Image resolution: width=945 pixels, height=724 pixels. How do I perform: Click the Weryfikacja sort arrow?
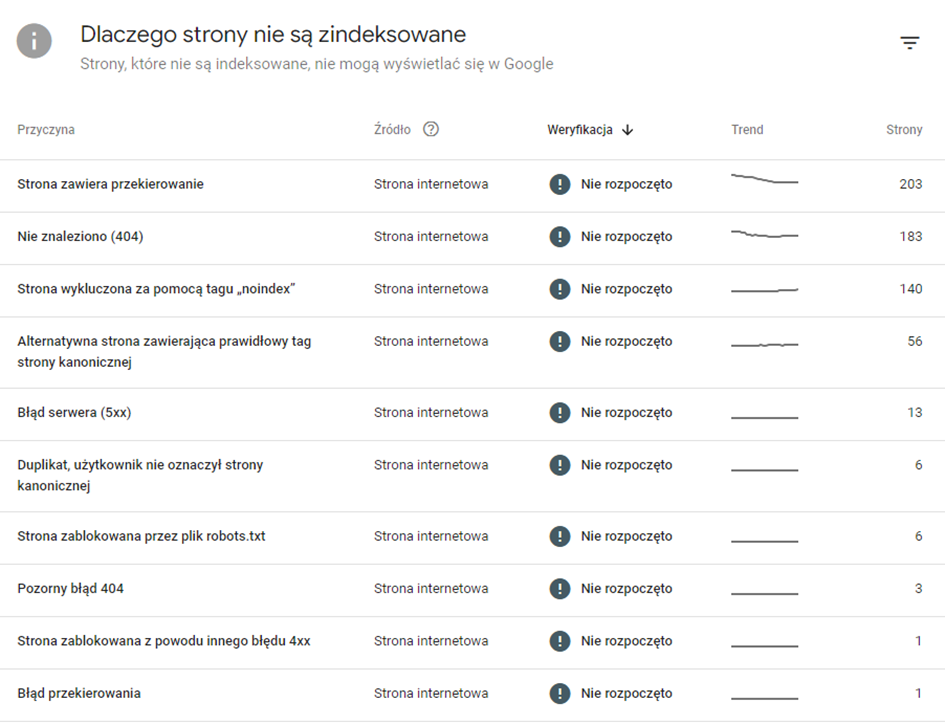[x=627, y=130]
